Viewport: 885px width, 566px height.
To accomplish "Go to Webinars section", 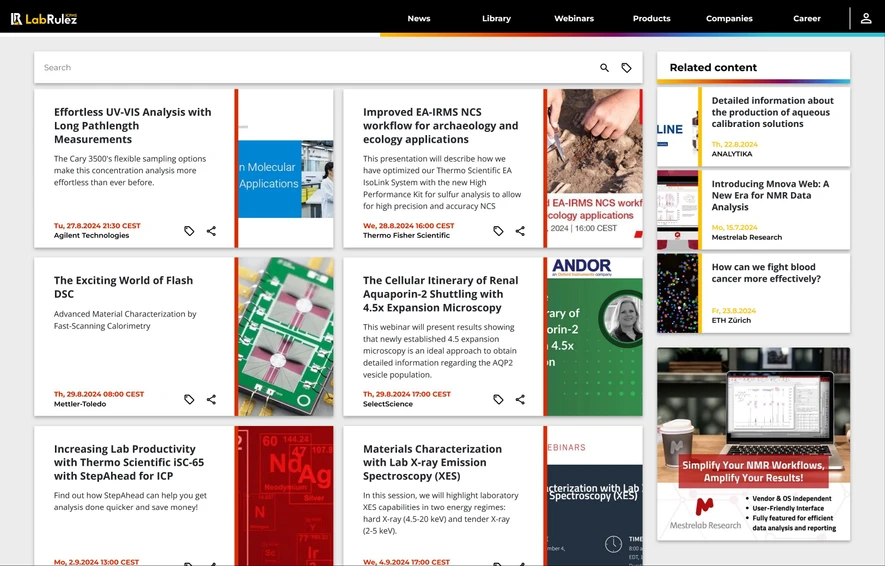I will coord(574,19).
